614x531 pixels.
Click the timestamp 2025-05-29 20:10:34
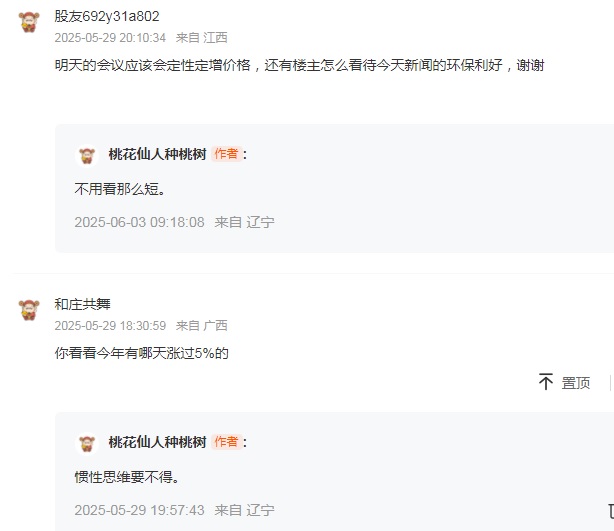110,38
